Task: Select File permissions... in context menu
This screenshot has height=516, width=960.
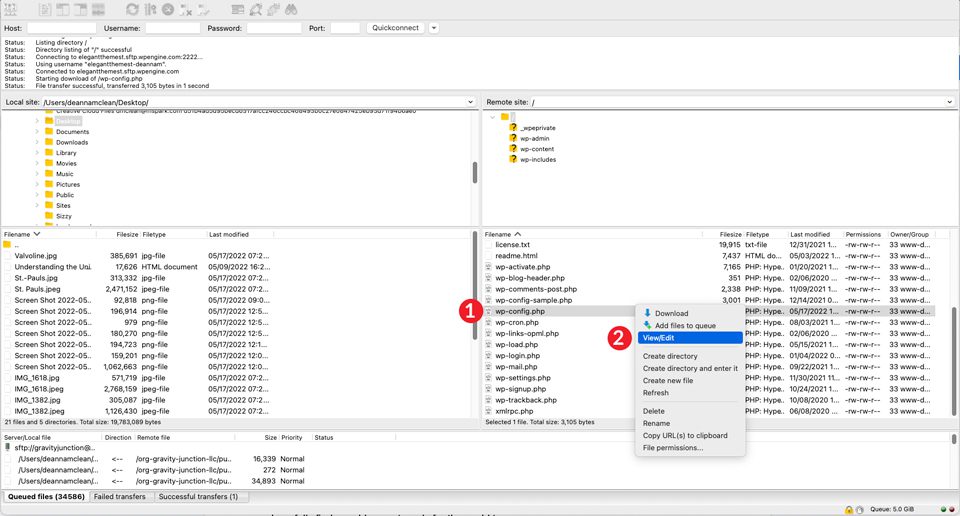Action: point(672,448)
